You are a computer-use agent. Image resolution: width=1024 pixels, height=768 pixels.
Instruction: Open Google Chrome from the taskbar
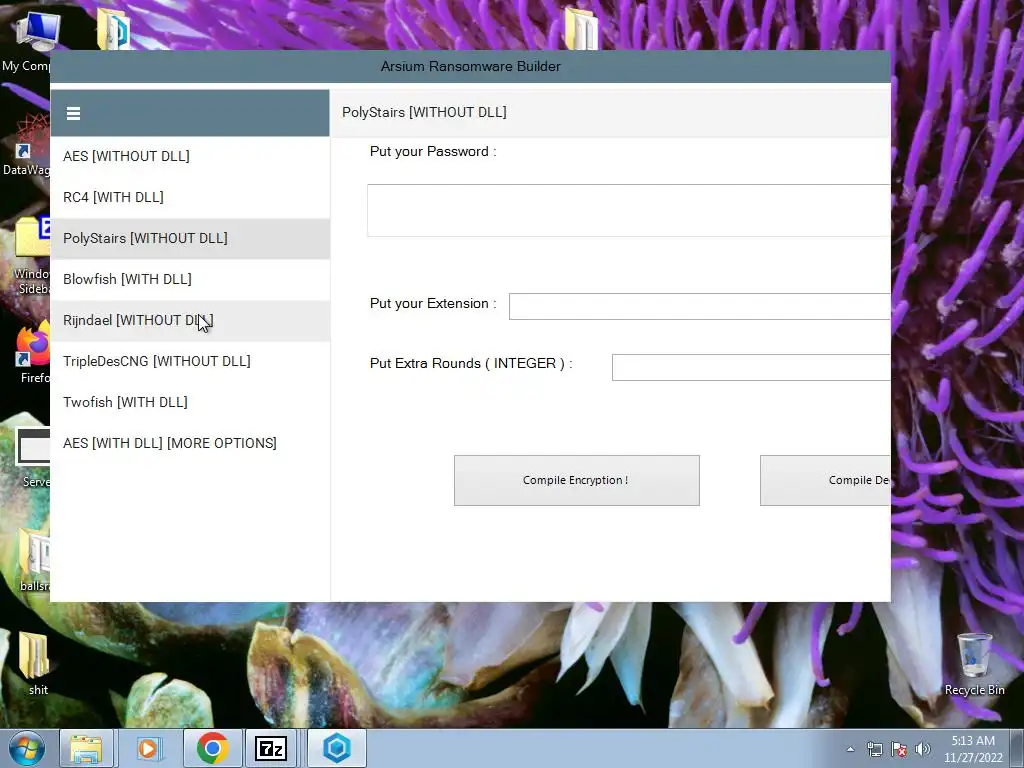212,748
